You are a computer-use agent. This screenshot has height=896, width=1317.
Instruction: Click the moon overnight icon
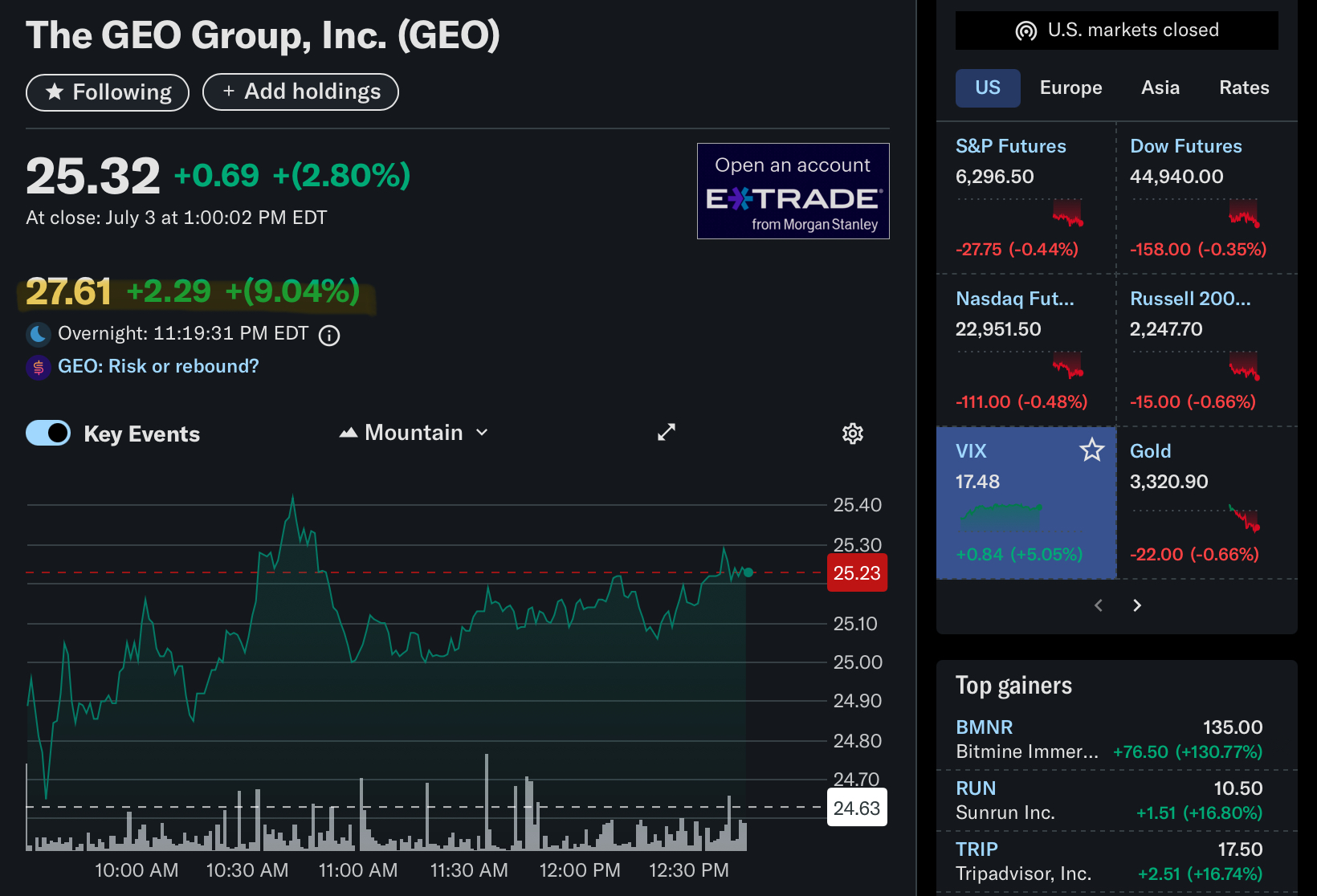[39, 334]
